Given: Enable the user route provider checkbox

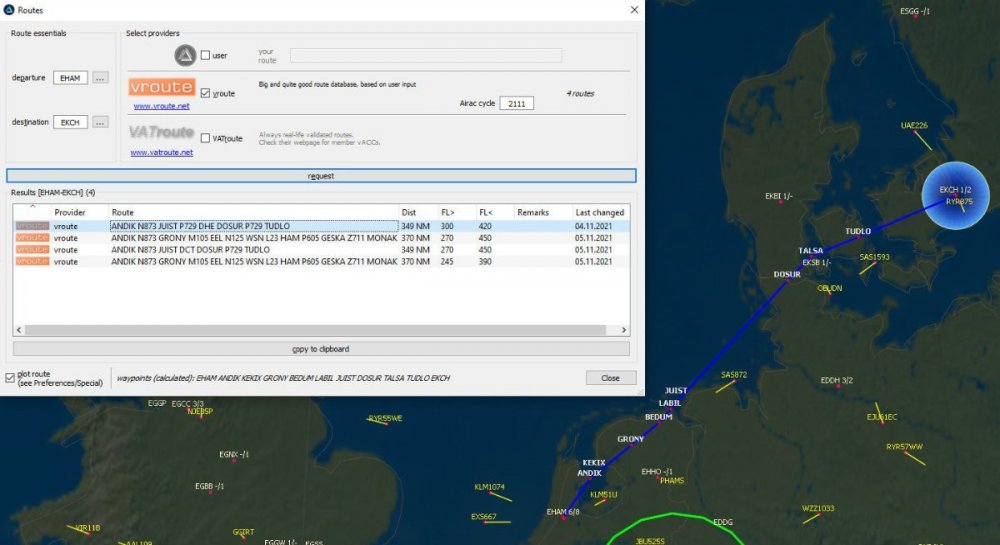Looking at the screenshot, I should pyautogui.click(x=205, y=55).
